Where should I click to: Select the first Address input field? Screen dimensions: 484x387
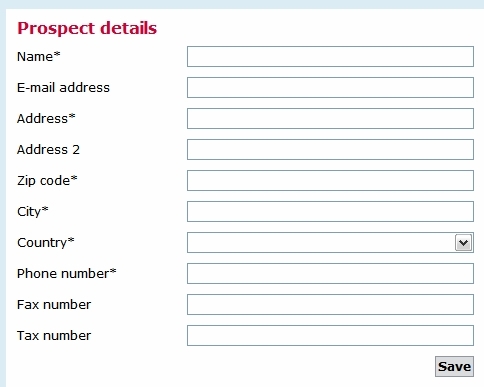pyautogui.click(x=330, y=119)
